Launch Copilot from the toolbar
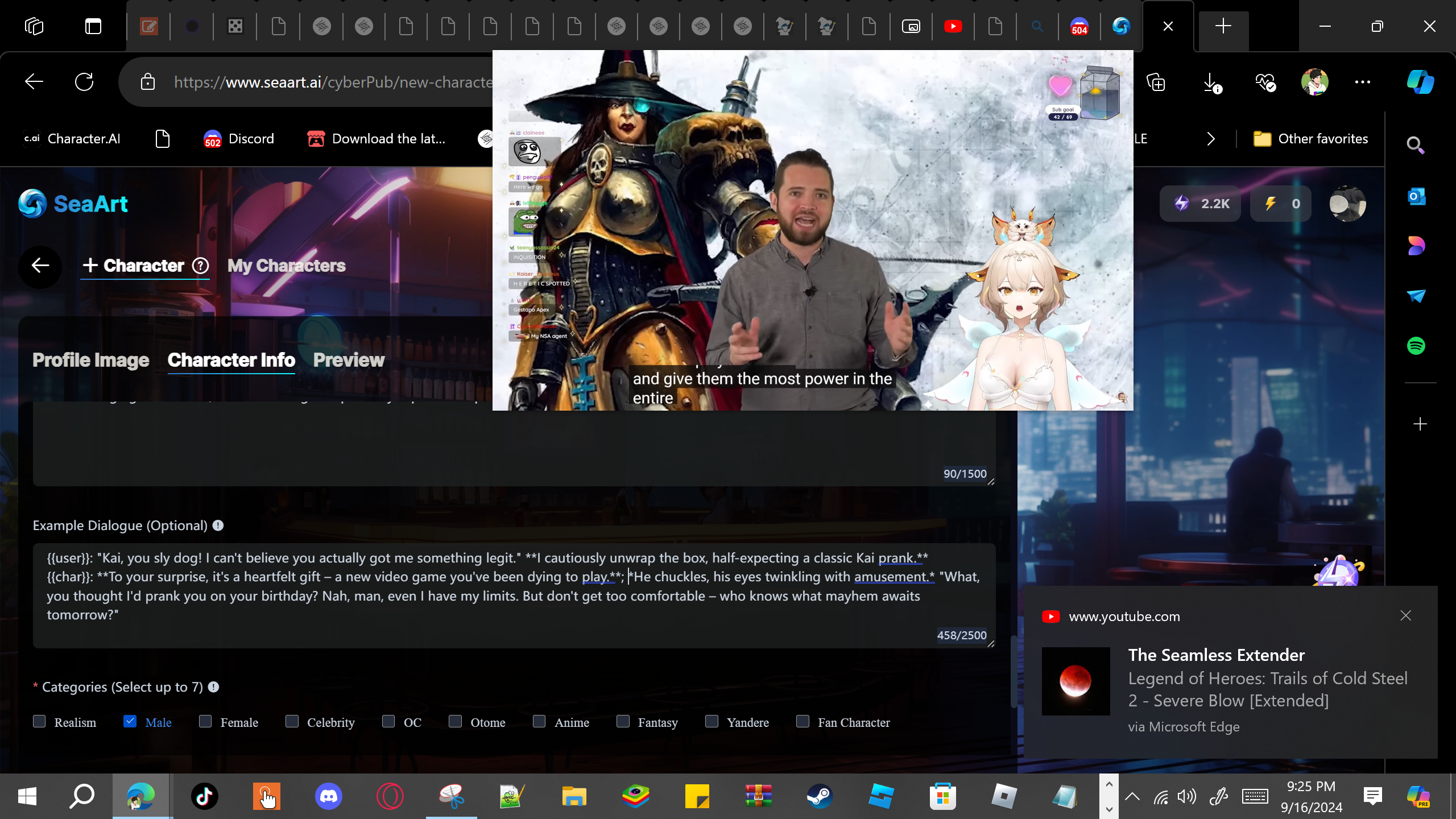The height and width of the screenshot is (819, 1456). tap(1420, 82)
